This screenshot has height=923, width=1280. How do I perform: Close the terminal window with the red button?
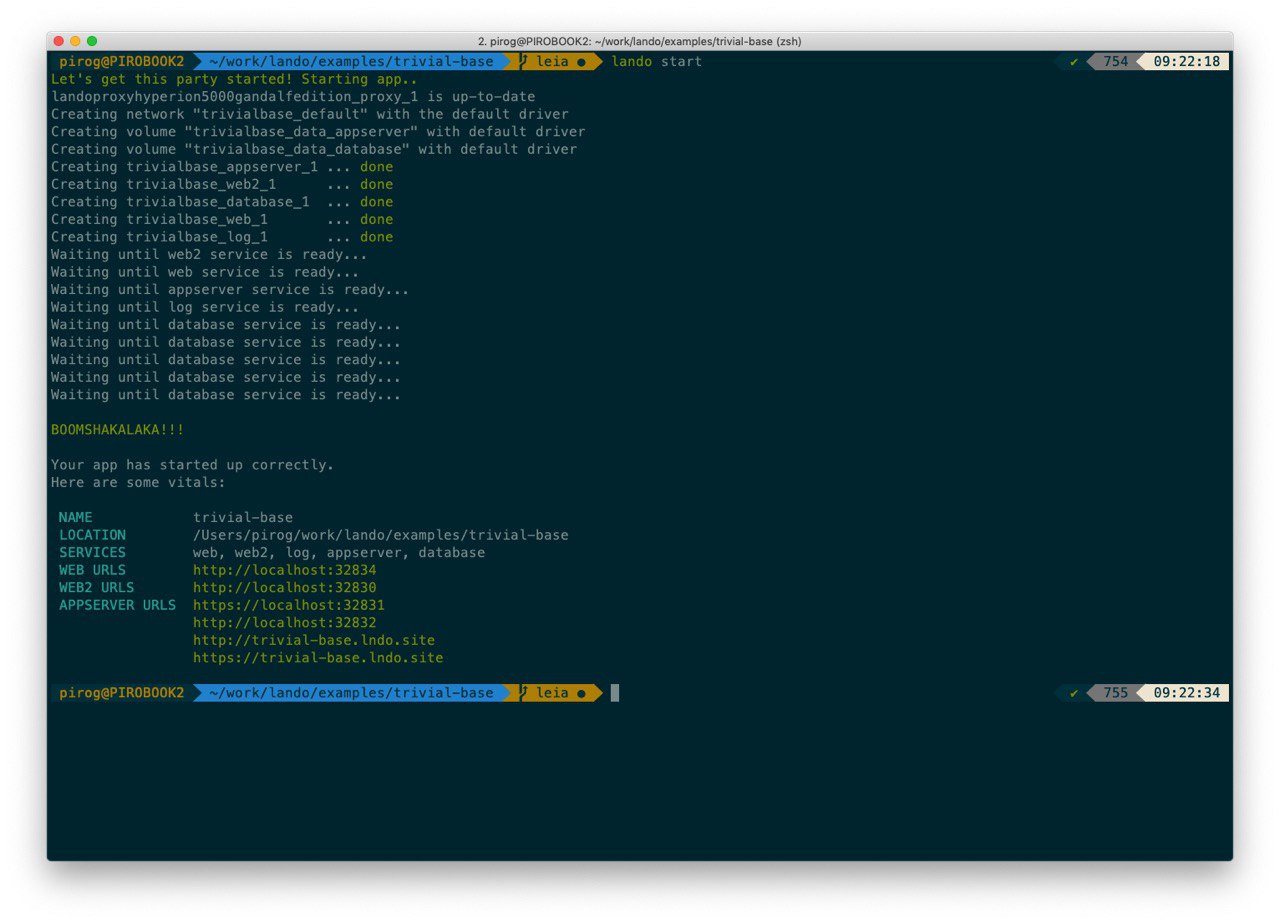point(58,41)
